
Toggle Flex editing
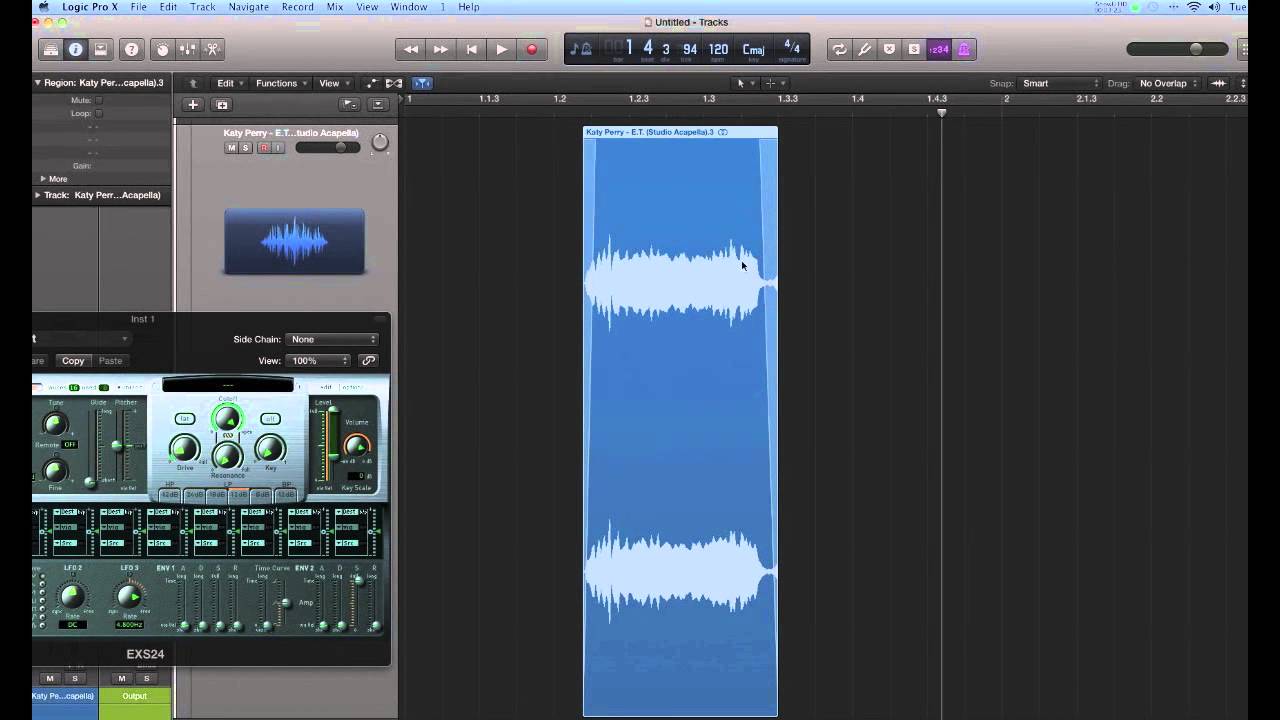click(394, 83)
